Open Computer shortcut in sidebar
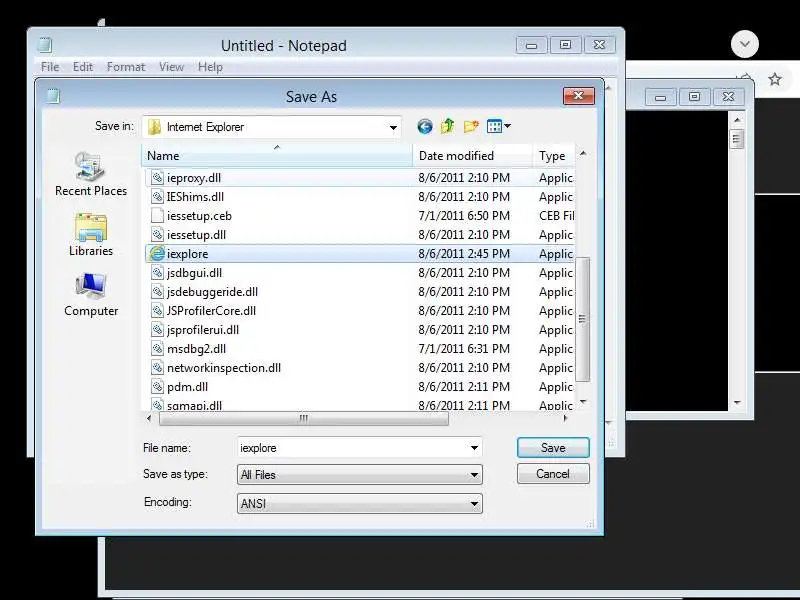This screenshot has height=600, width=800. 91,295
